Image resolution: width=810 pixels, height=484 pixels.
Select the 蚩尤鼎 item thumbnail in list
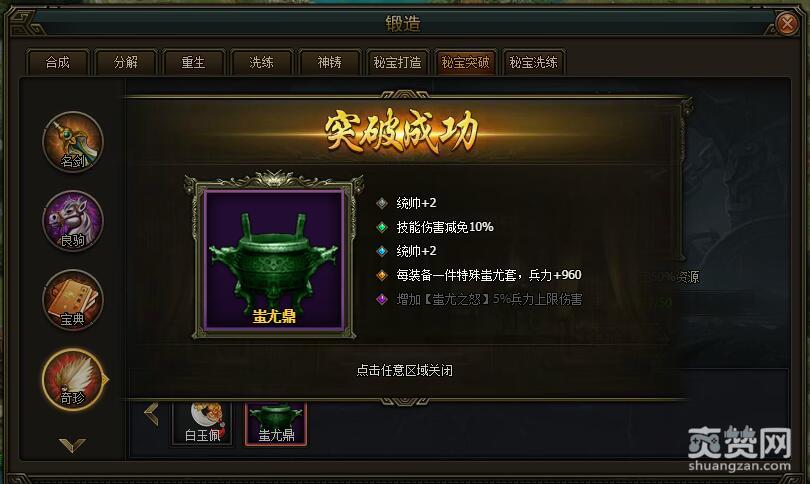point(276,424)
